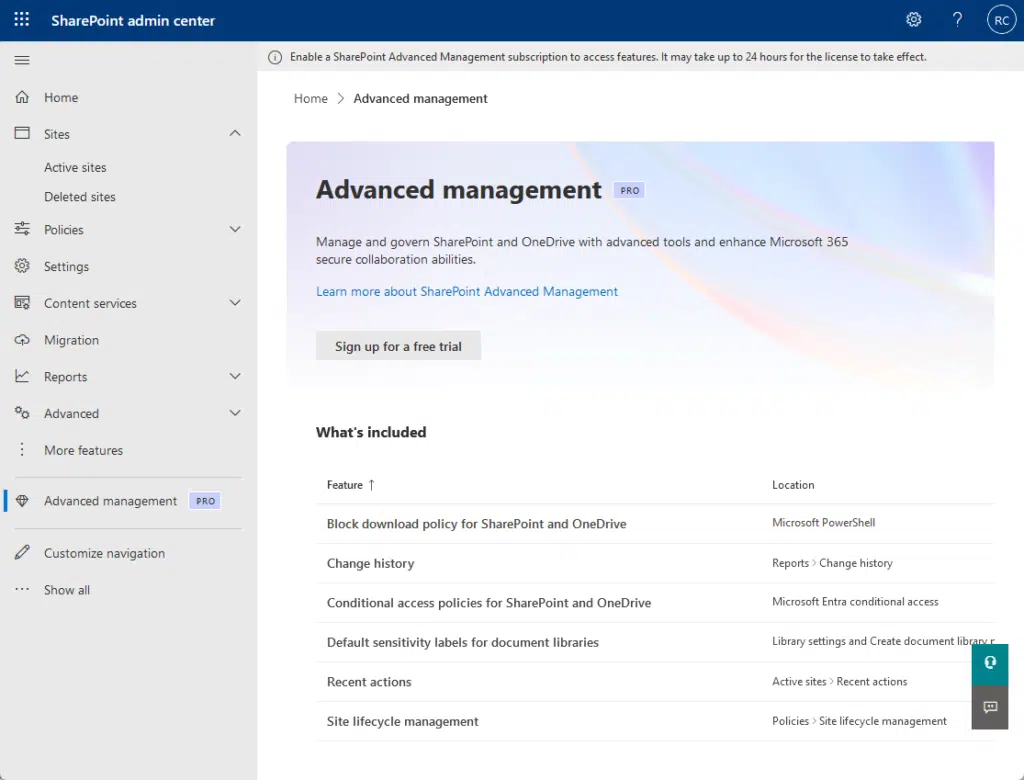Select the Home icon in the sidebar

tap(22, 97)
